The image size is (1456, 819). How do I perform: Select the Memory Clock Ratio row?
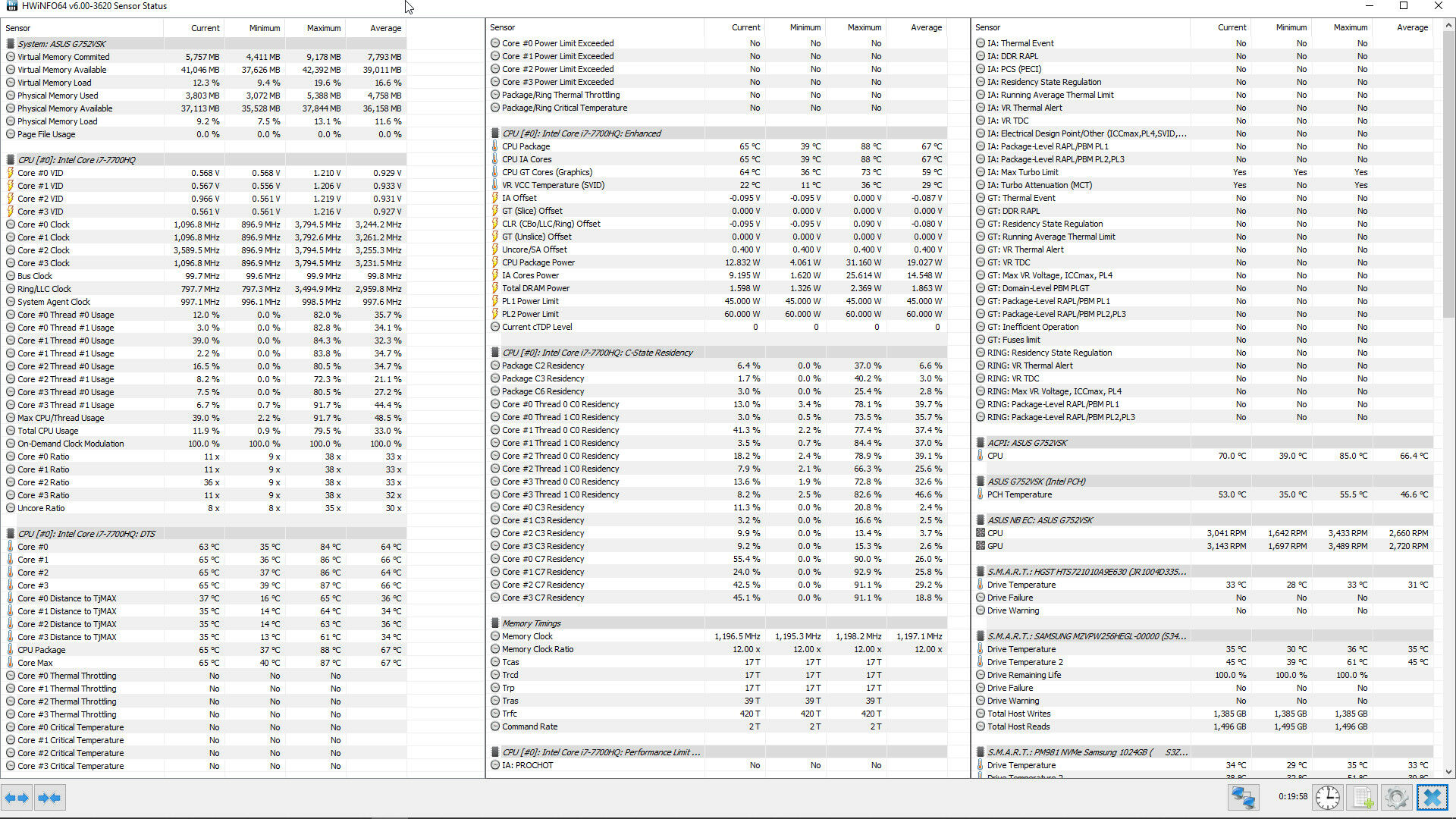click(x=717, y=649)
